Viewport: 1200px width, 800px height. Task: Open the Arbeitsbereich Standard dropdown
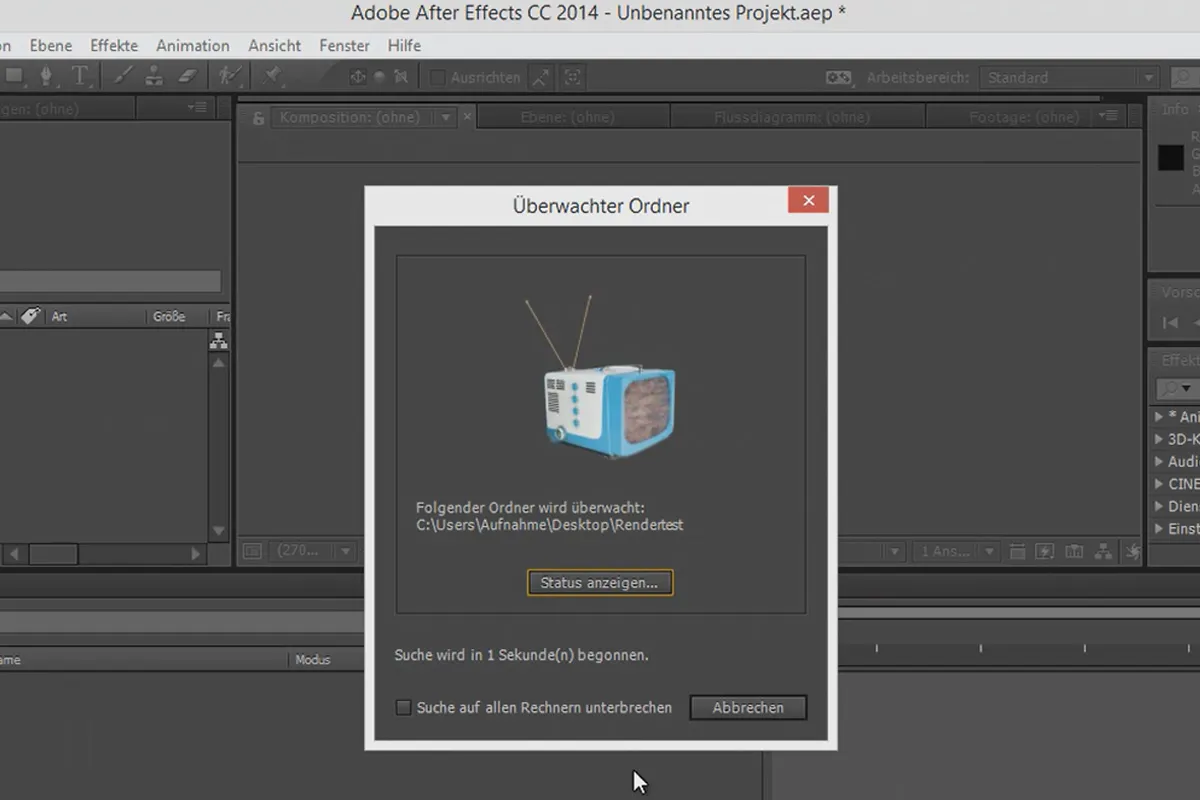[1069, 77]
